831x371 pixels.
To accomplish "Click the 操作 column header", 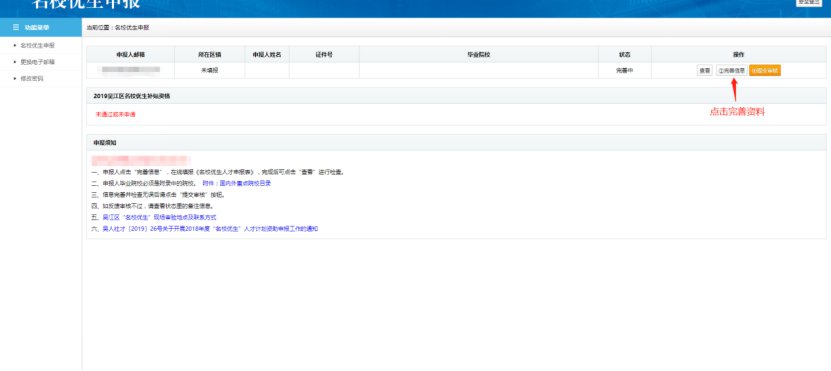I will [x=738, y=55].
